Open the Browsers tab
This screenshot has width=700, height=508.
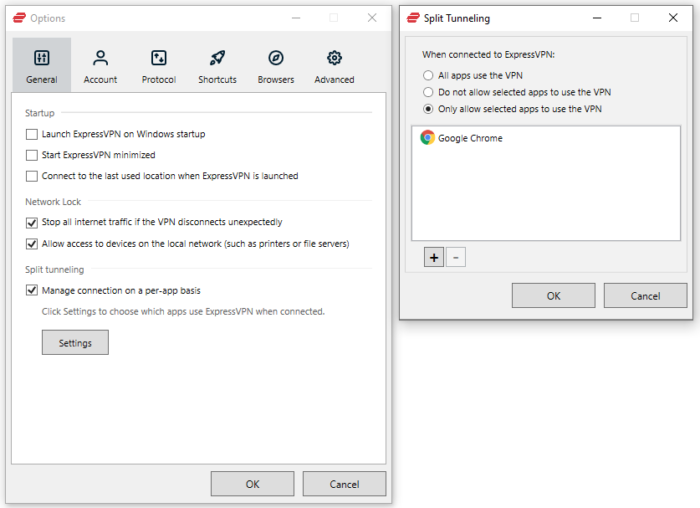coord(275,65)
